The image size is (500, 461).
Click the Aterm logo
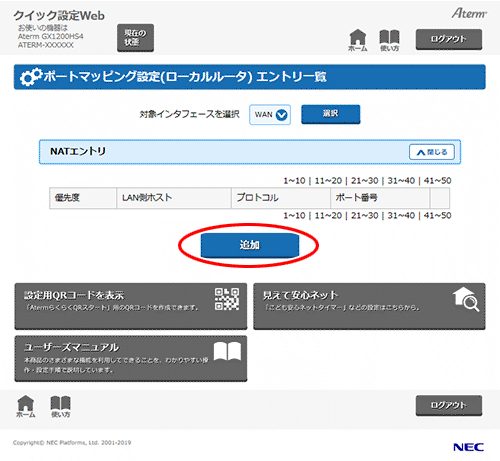click(x=469, y=13)
